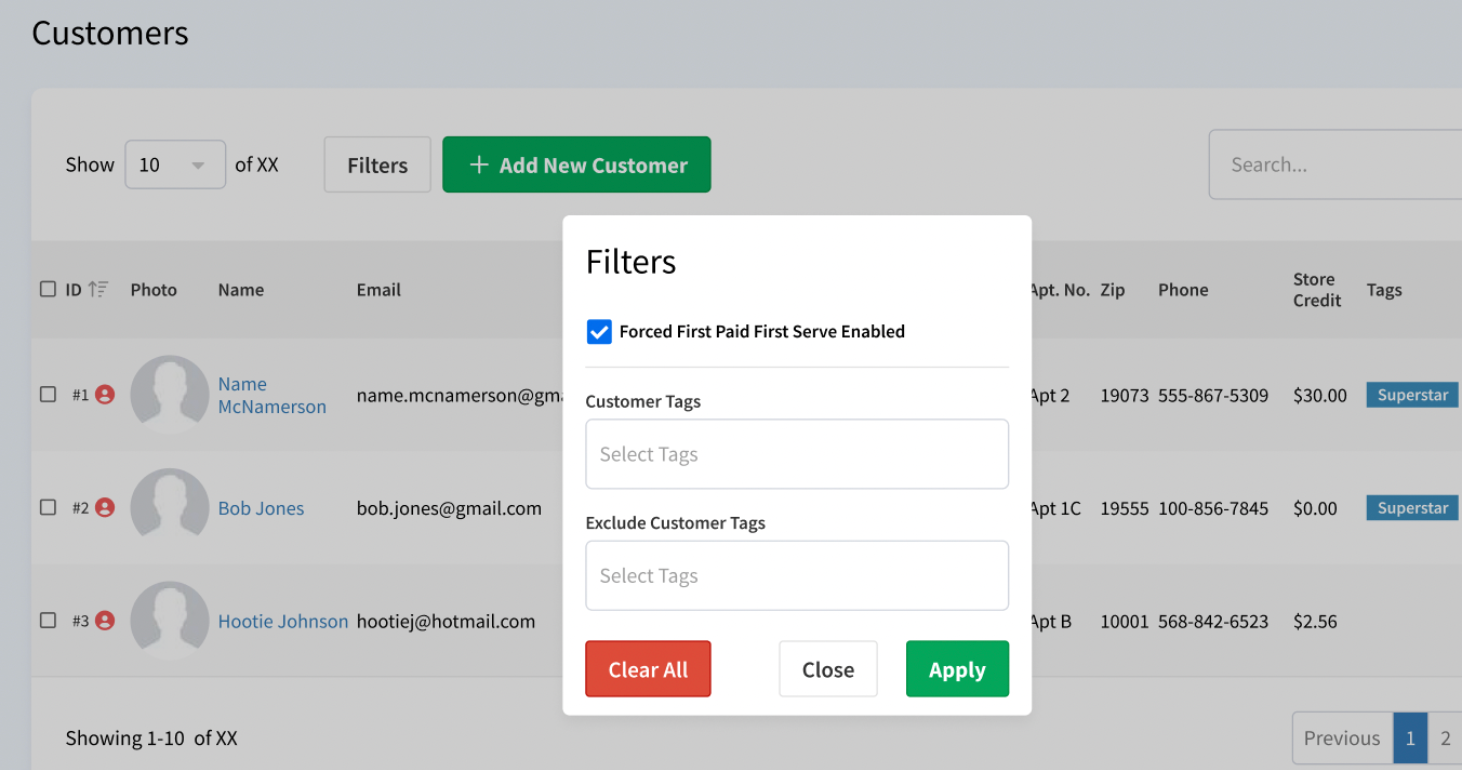Open the Customer Tags select field

click(797, 454)
